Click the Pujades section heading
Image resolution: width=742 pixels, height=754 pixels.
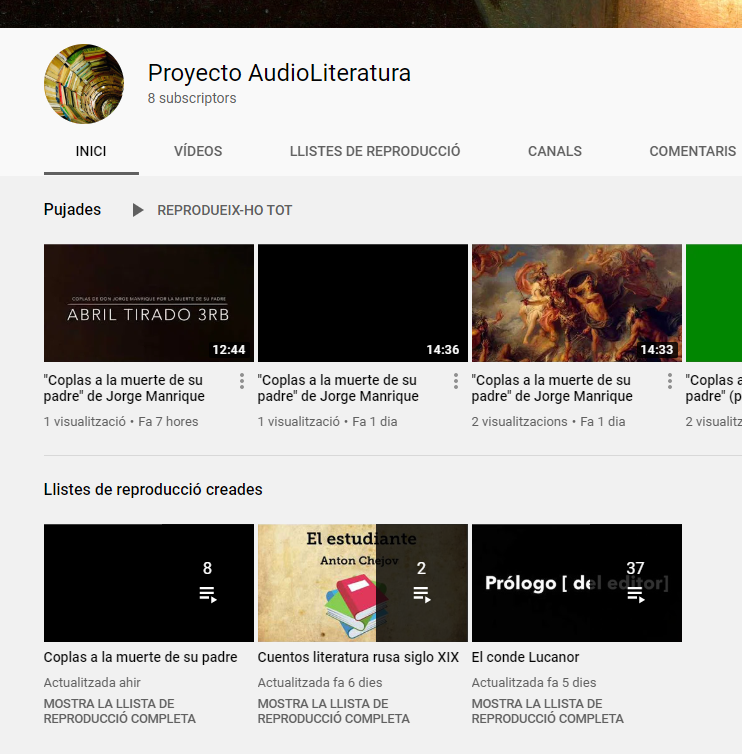point(72,210)
